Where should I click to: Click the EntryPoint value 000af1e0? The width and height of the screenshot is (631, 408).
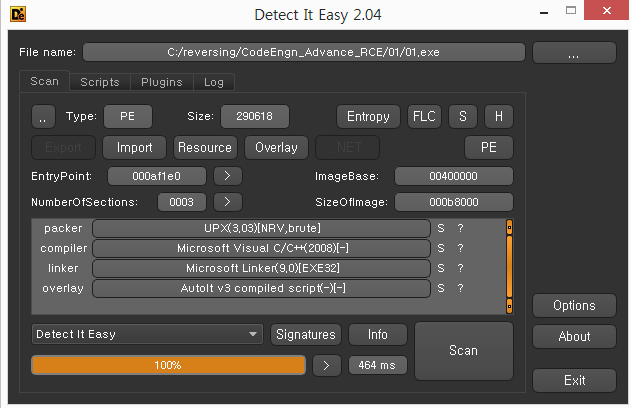[157, 176]
